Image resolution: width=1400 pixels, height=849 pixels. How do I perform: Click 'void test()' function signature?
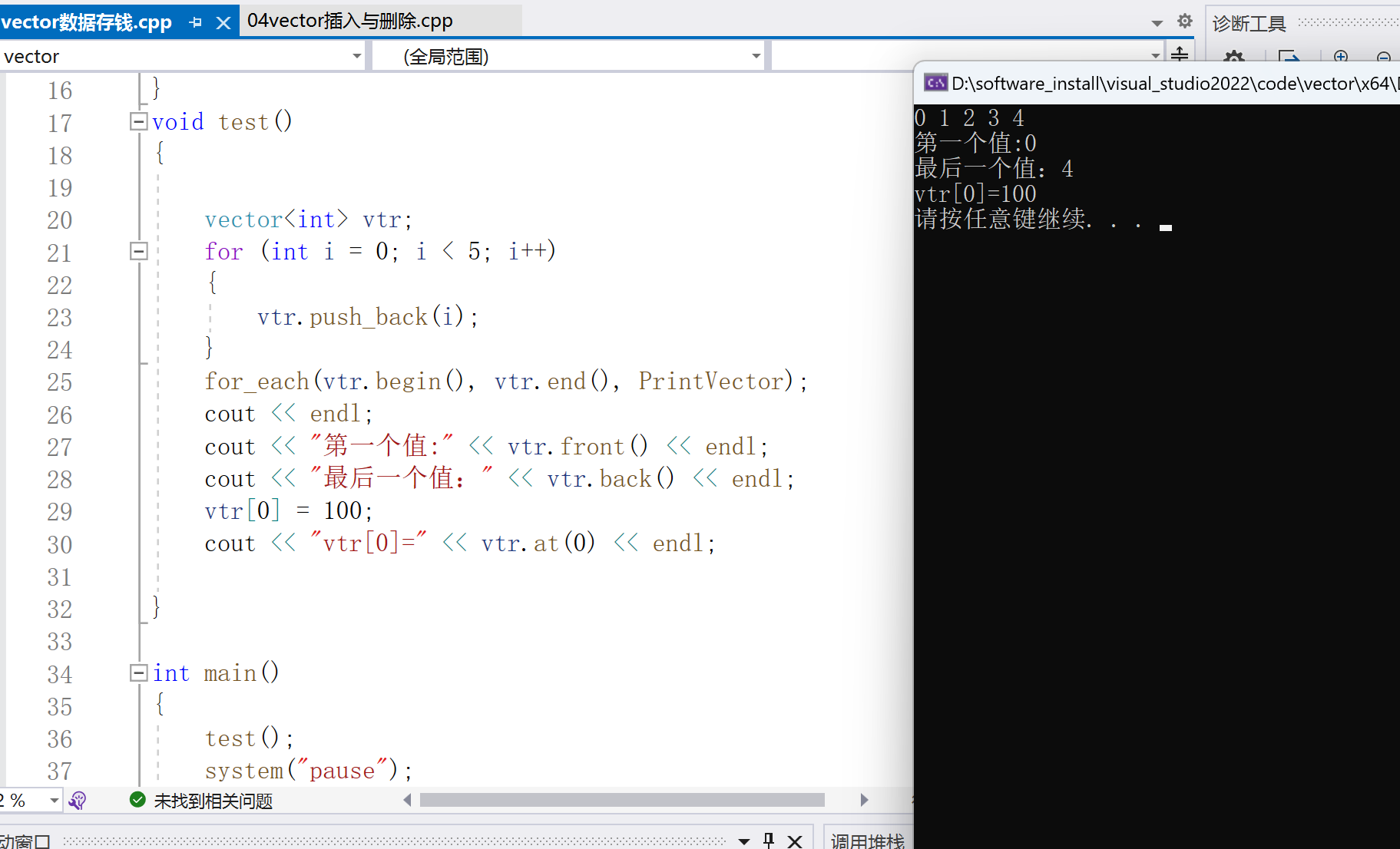tap(222, 121)
